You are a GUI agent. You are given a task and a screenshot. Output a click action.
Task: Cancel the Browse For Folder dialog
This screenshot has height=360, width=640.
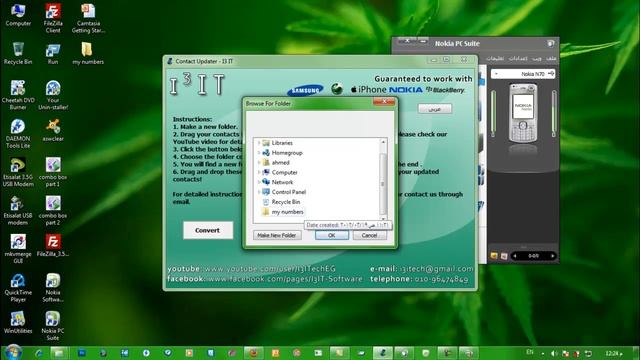(369, 235)
